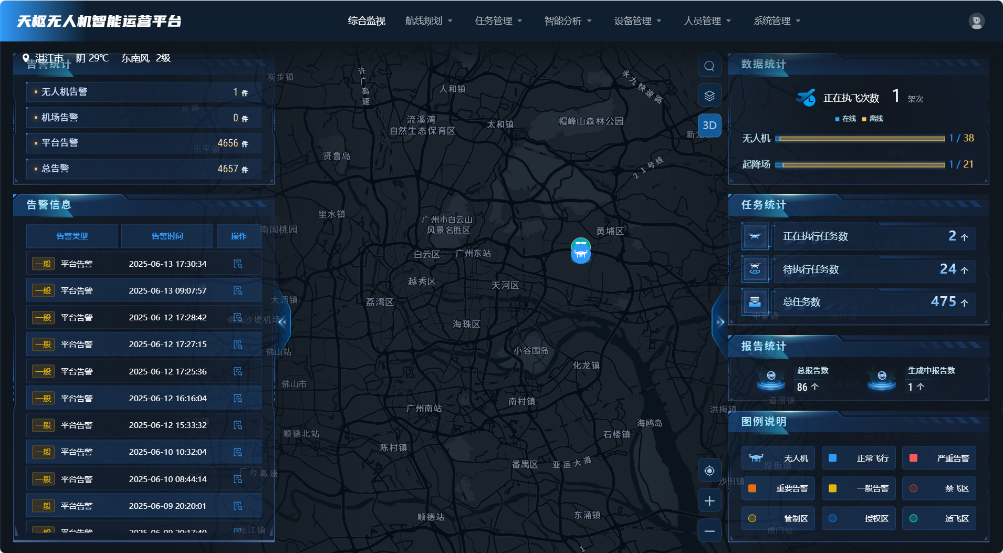Zoom out the map with minus icon
Screen dimensions: 1003x553
click(x=709, y=530)
